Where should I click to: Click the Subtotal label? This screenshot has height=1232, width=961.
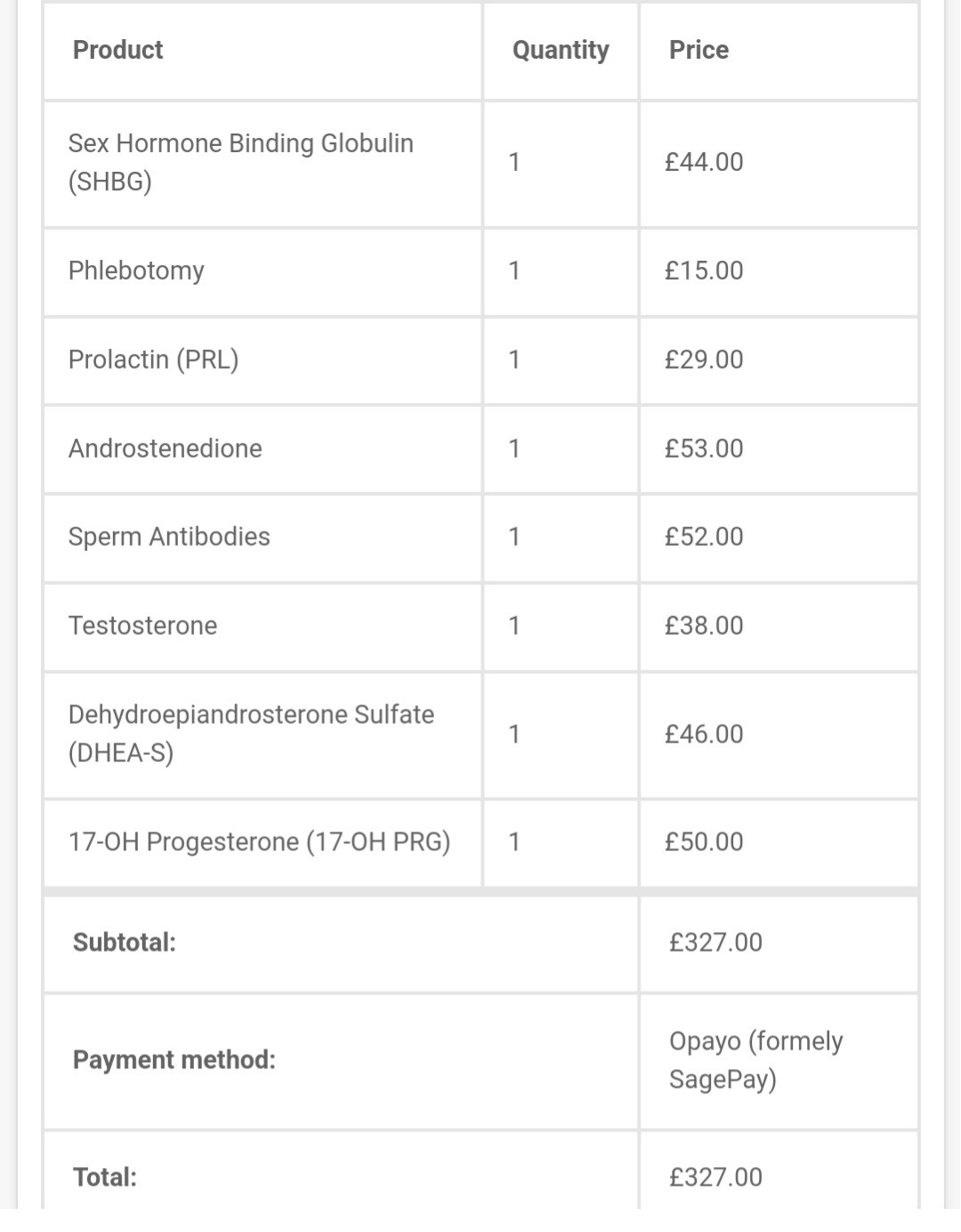click(124, 943)
